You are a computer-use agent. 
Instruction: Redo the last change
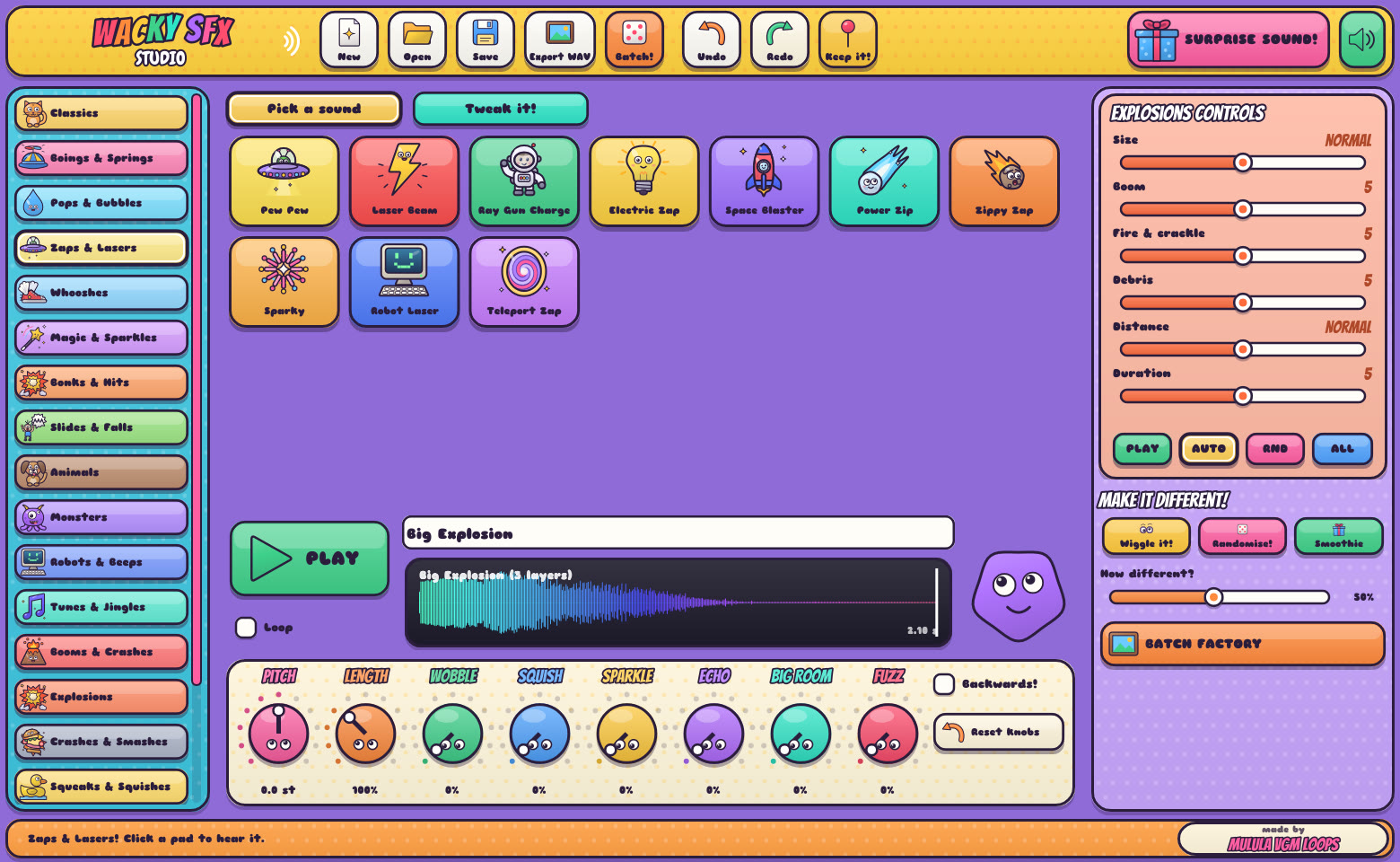pyautogui.click(x=780, y=40)
